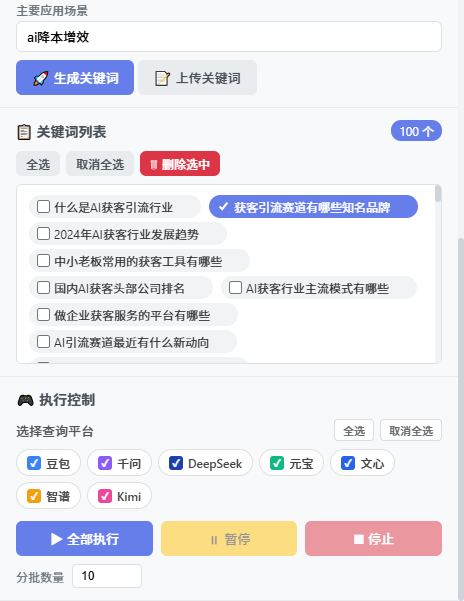Click the 100 个 keyword count badge
464x601 pixels.
coord(416,131)
